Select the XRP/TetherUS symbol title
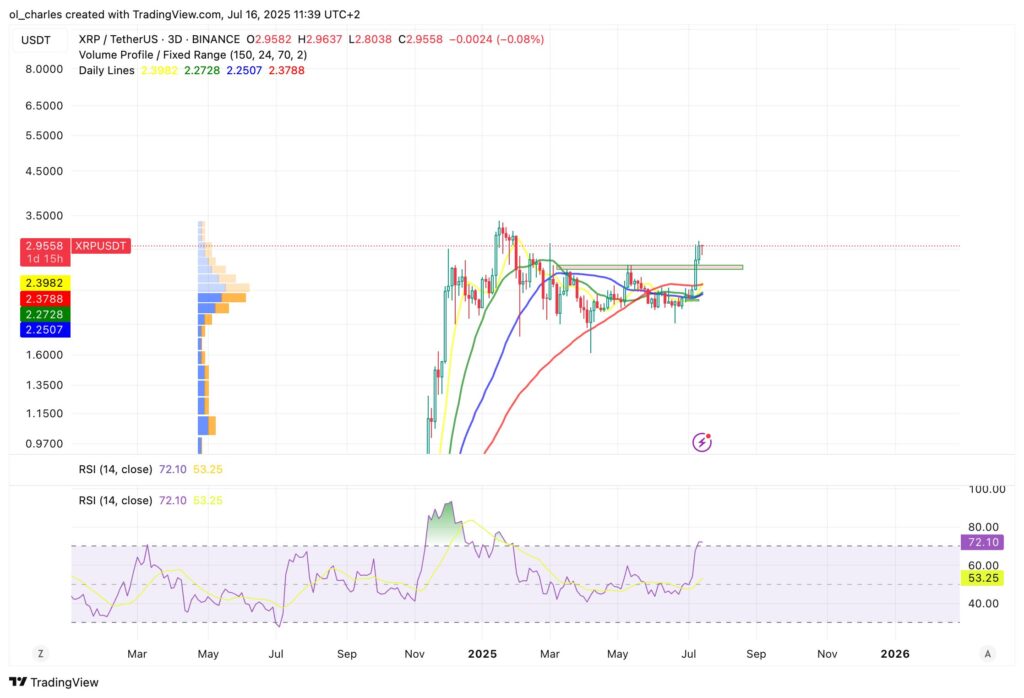 click(117, 39)
